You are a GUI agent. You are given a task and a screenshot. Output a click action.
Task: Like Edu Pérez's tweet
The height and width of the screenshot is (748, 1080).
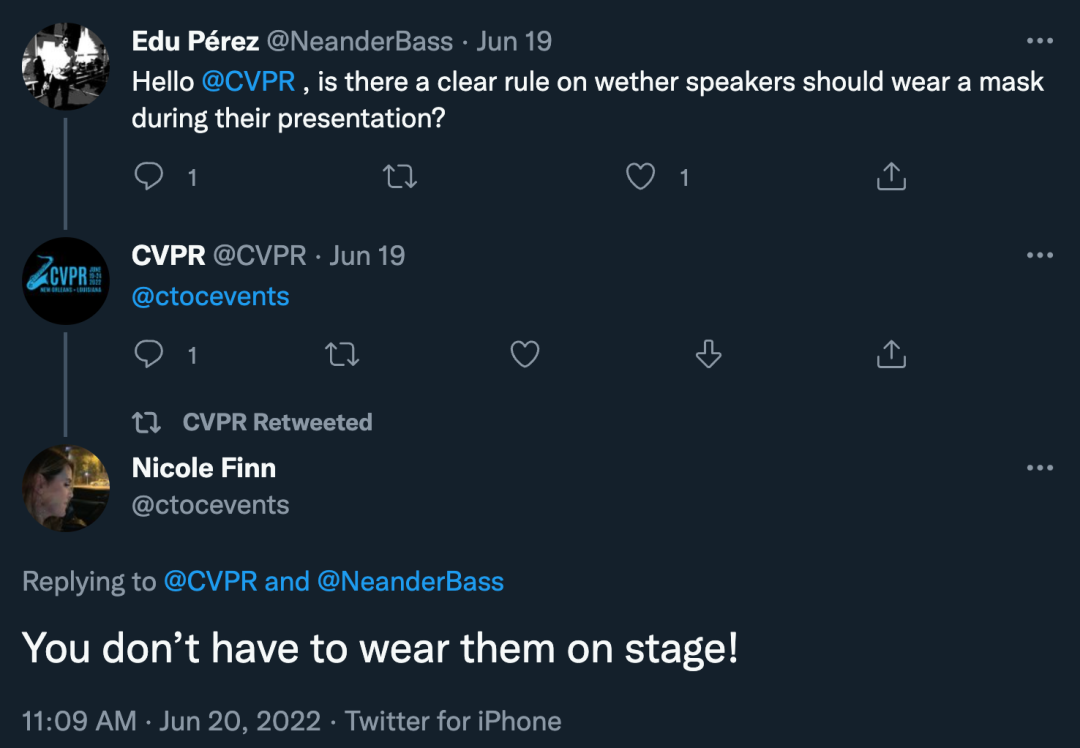(640, 177)
